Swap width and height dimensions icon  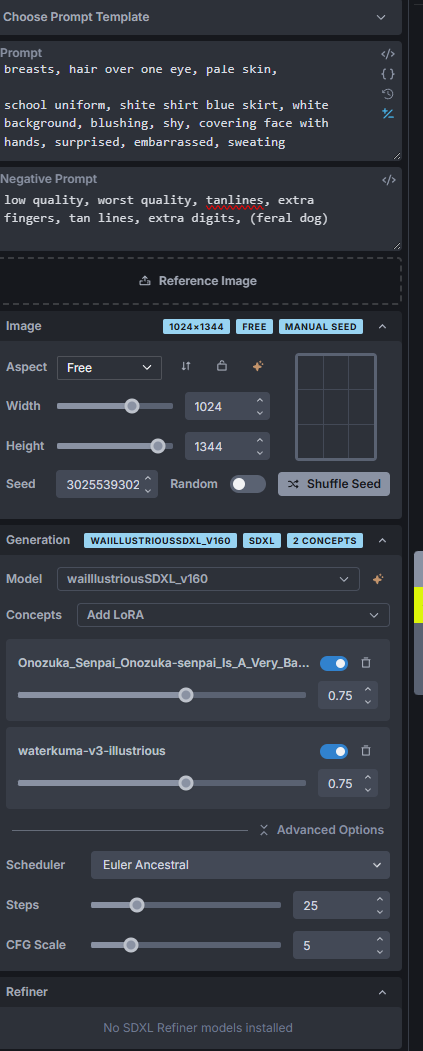click(186, 366)
